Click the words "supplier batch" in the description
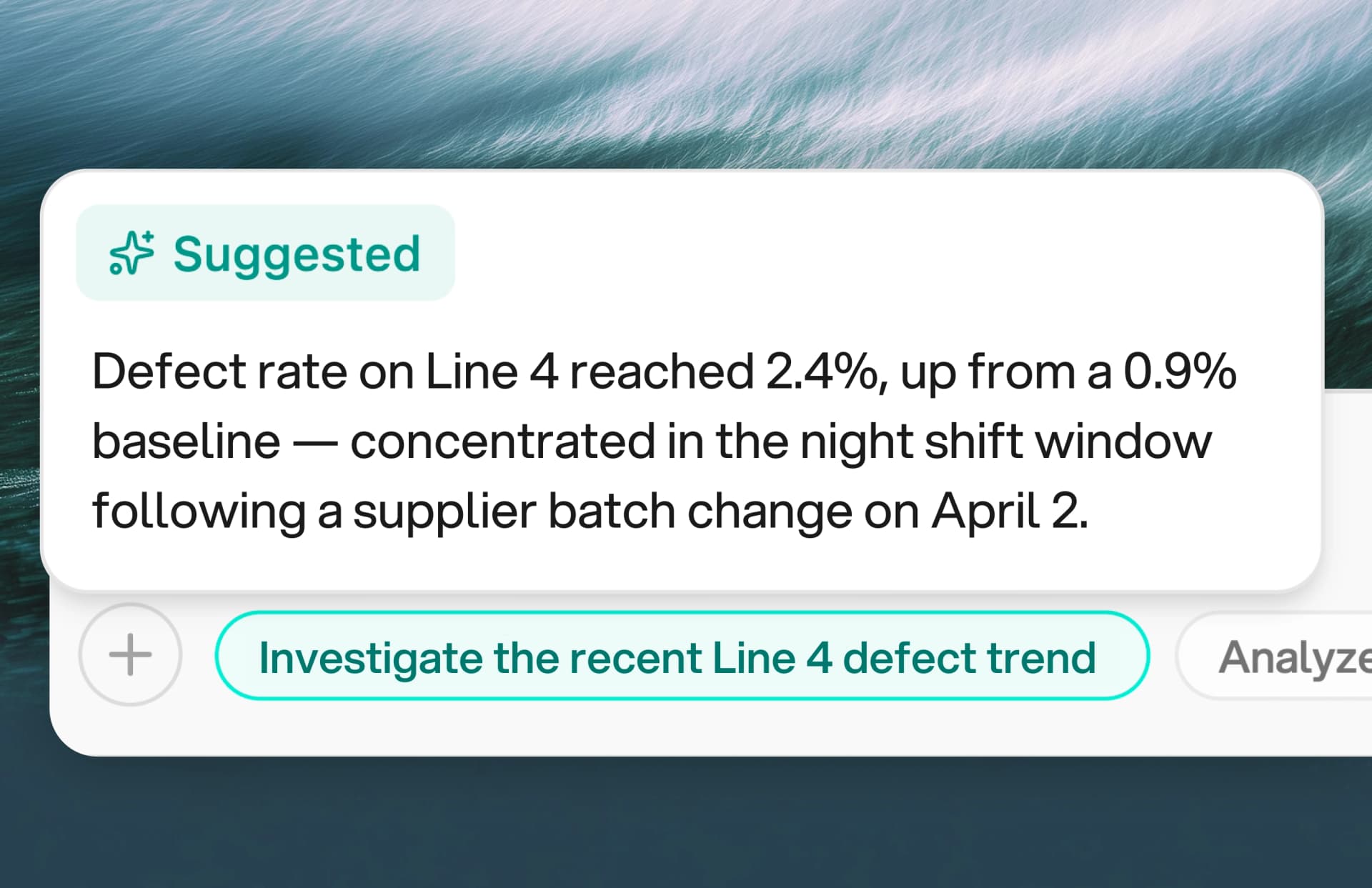 click(x=514, y=511)
